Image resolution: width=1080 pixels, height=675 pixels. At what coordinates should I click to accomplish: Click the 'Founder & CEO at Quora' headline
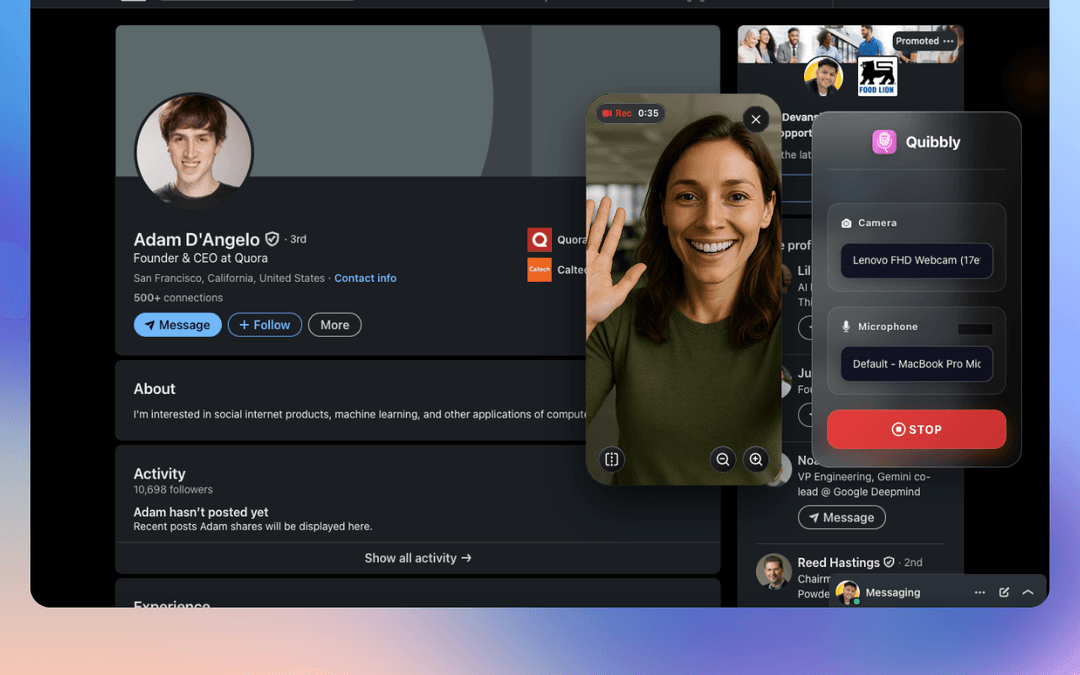point(200,258)
